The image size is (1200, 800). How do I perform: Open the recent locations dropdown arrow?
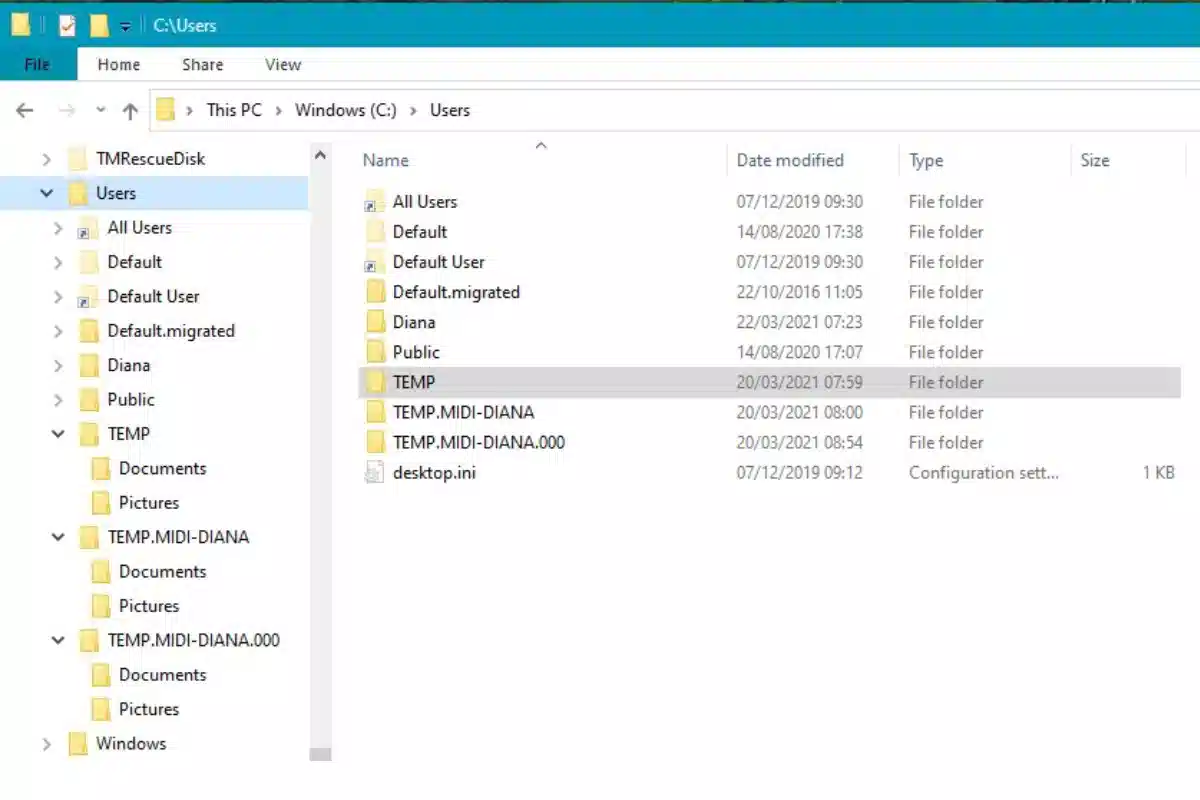pos(101,110)
